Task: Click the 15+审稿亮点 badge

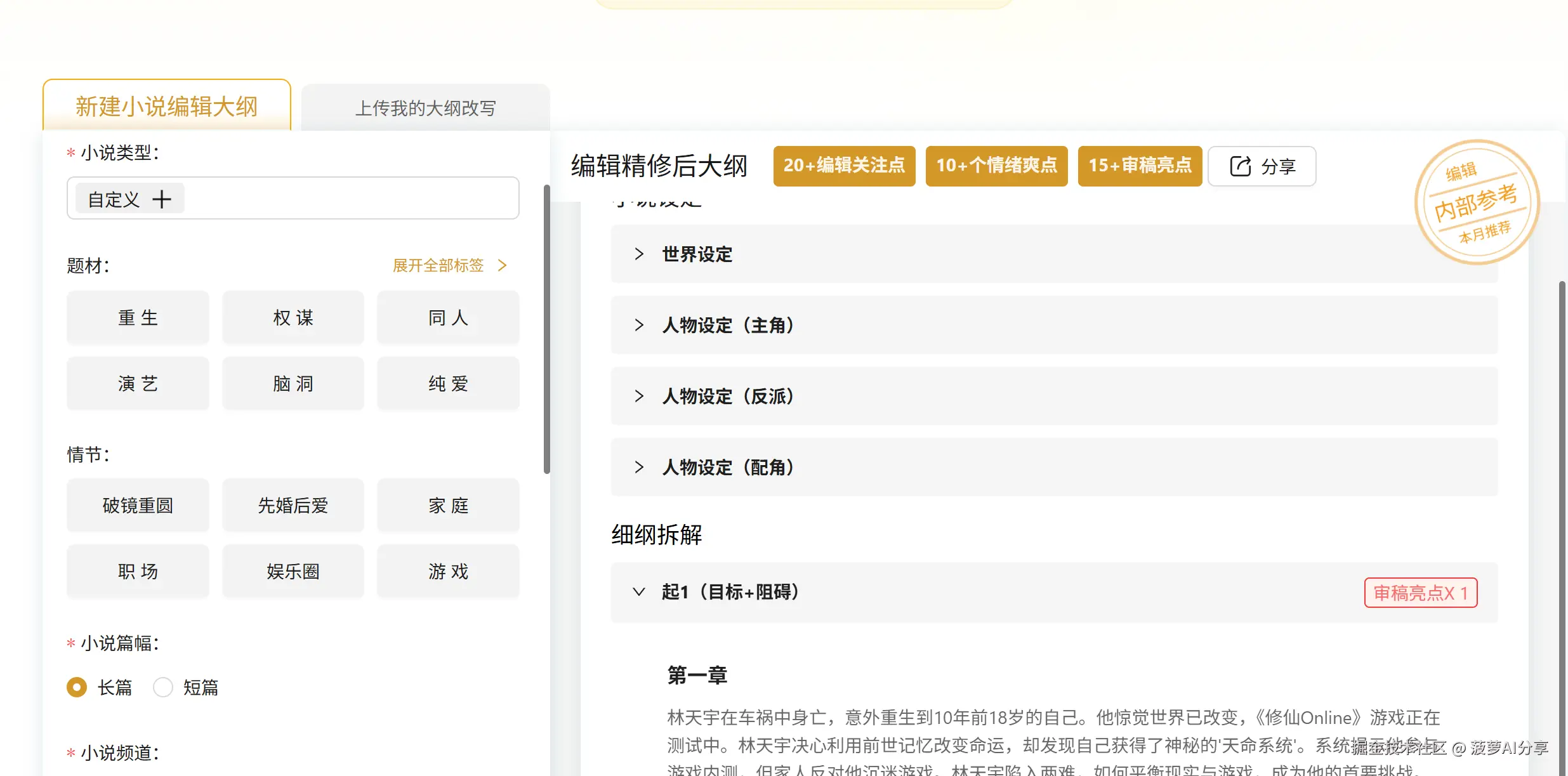Action: coord(1139,166)
